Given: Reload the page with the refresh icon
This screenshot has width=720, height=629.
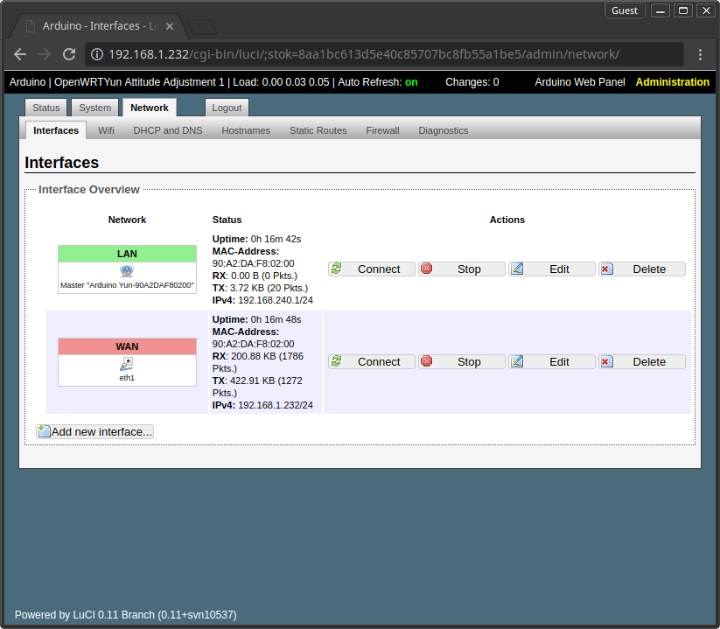Looking at the screenshot, I should [69, 55].
